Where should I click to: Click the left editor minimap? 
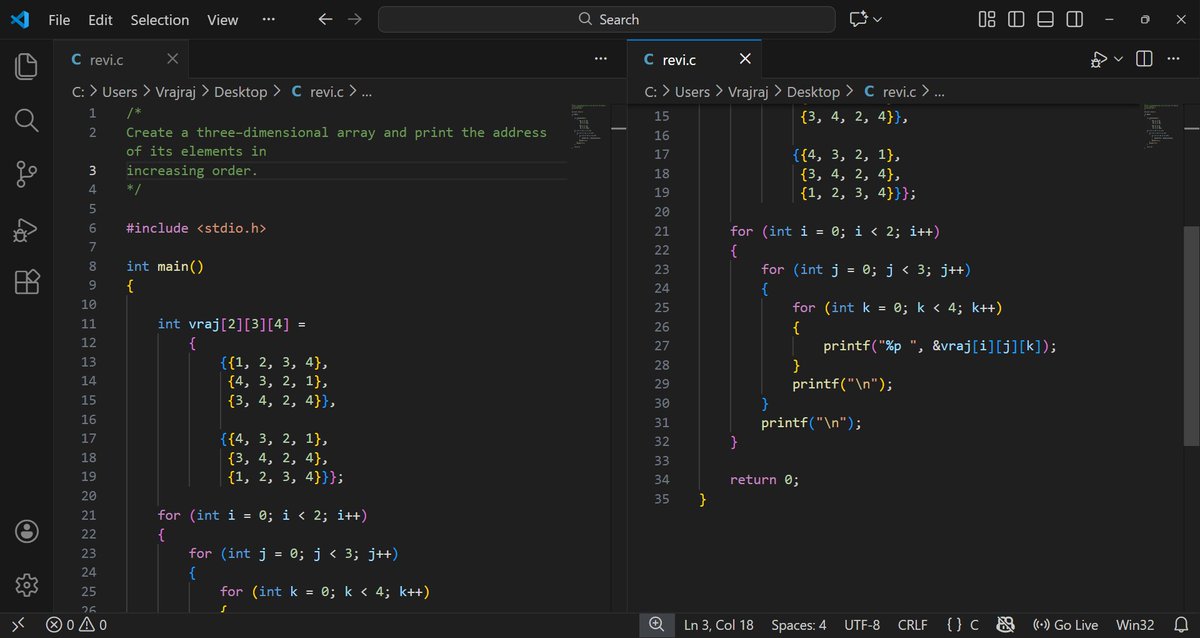pos(590,125)
